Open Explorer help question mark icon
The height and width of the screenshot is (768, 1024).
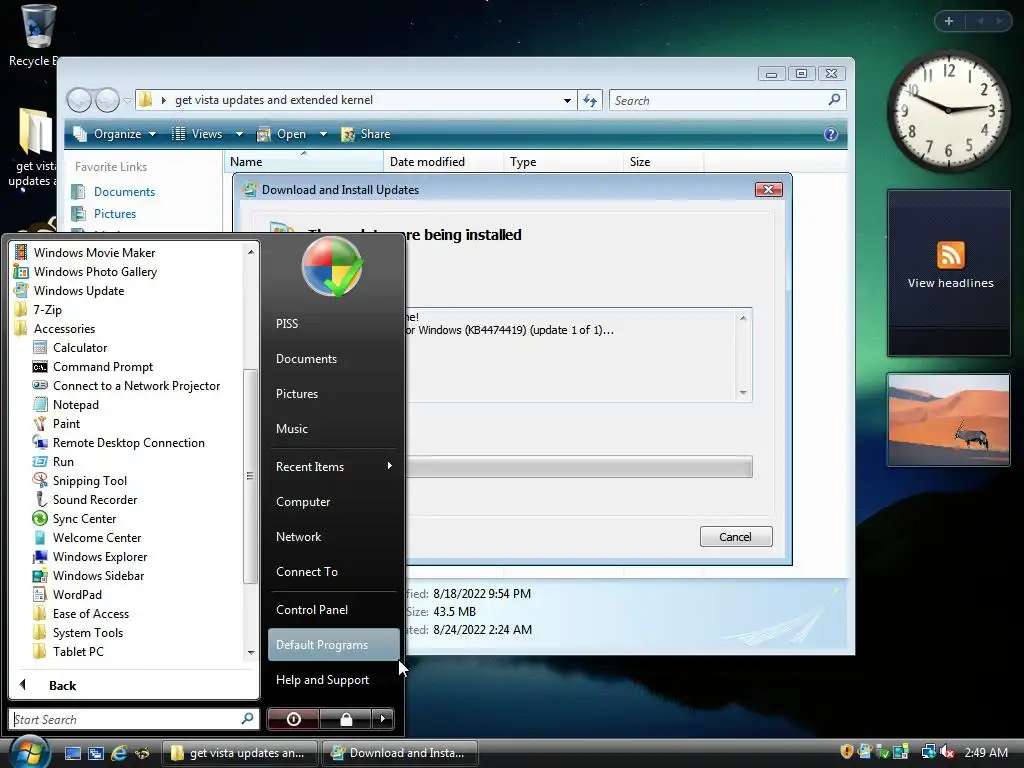[831, 134]
